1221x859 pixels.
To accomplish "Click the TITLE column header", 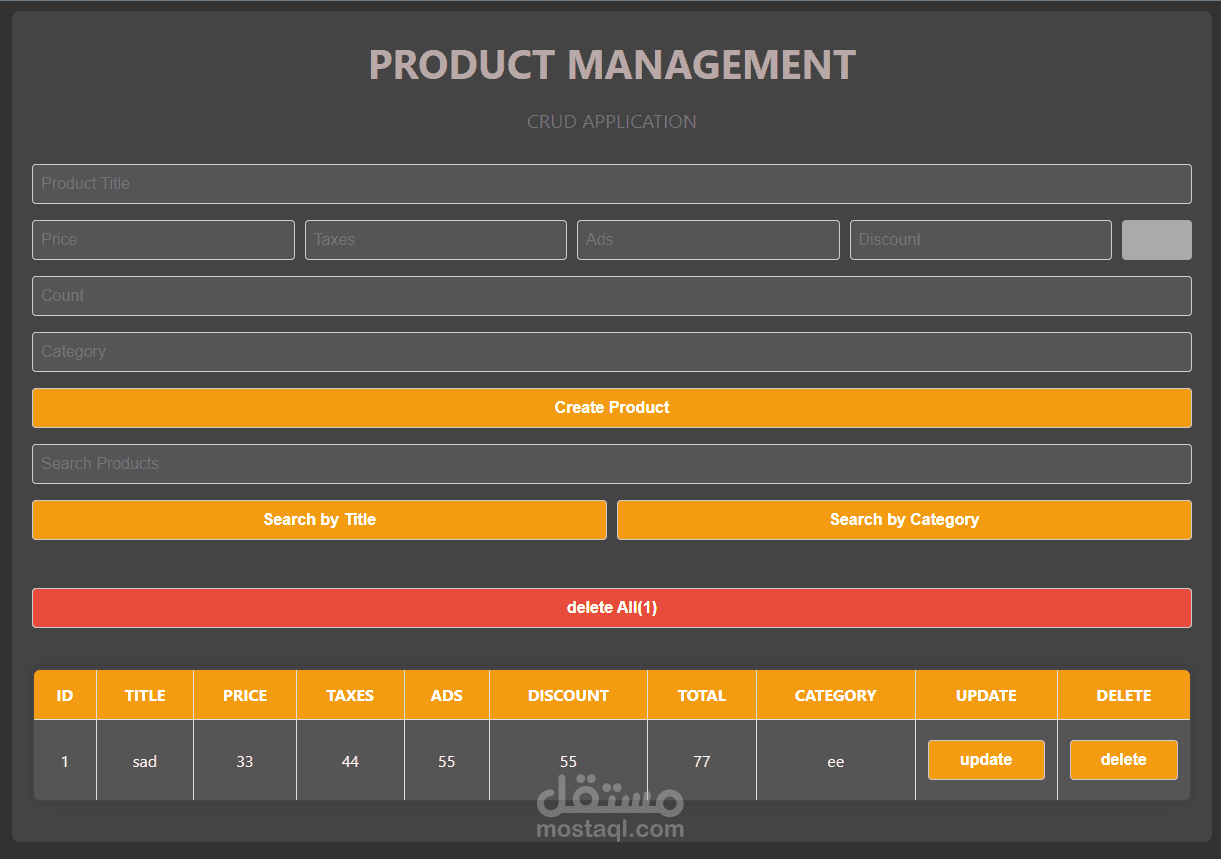I will pos(145,695).
